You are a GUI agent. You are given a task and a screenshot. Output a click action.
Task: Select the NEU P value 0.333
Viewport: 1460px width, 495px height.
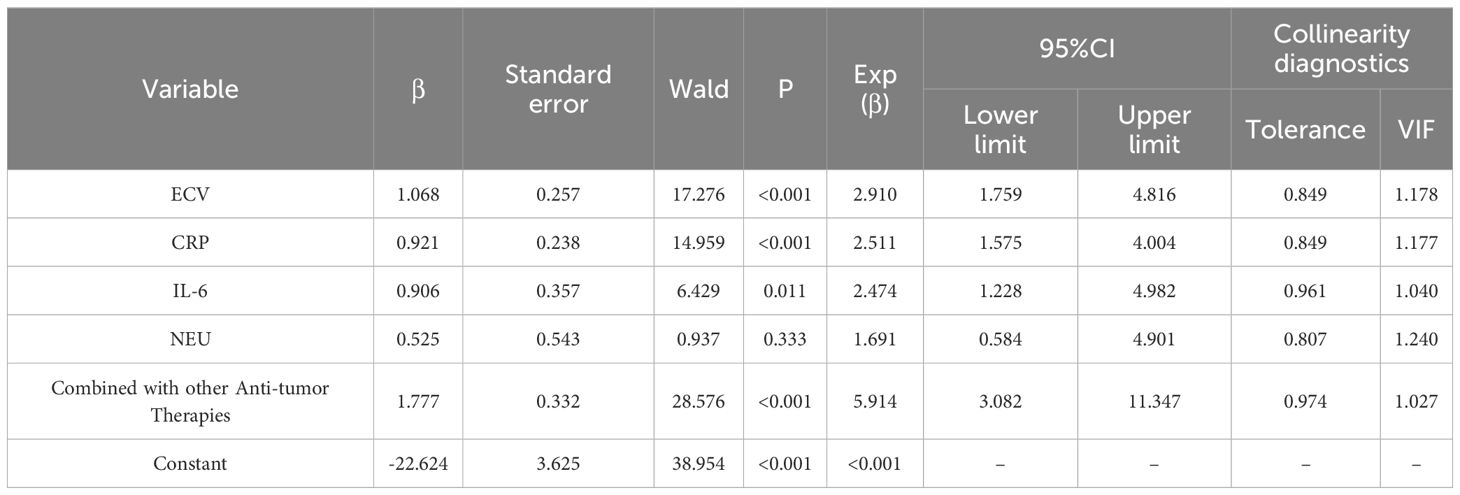tap(785, 339)
